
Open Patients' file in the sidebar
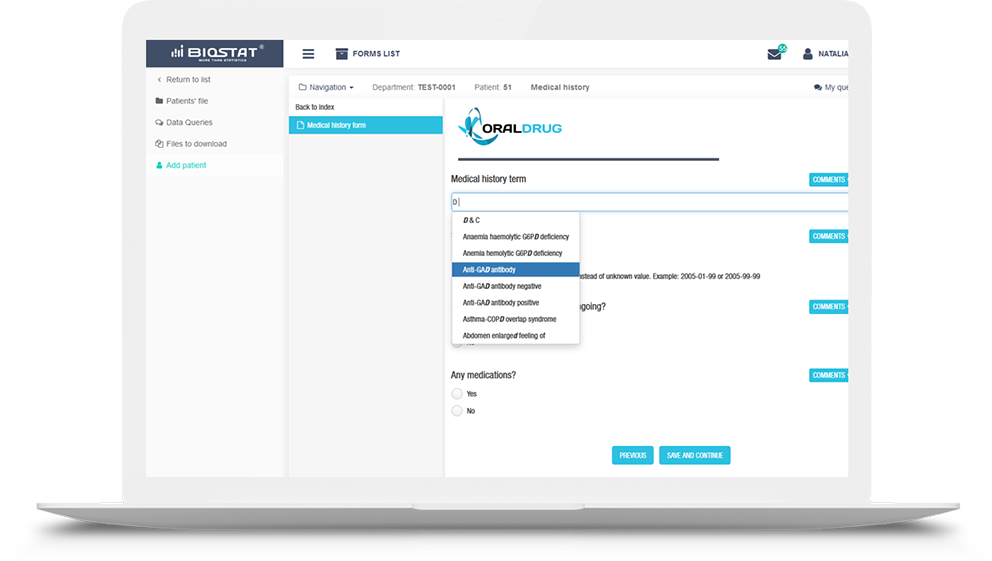[187, 101]
